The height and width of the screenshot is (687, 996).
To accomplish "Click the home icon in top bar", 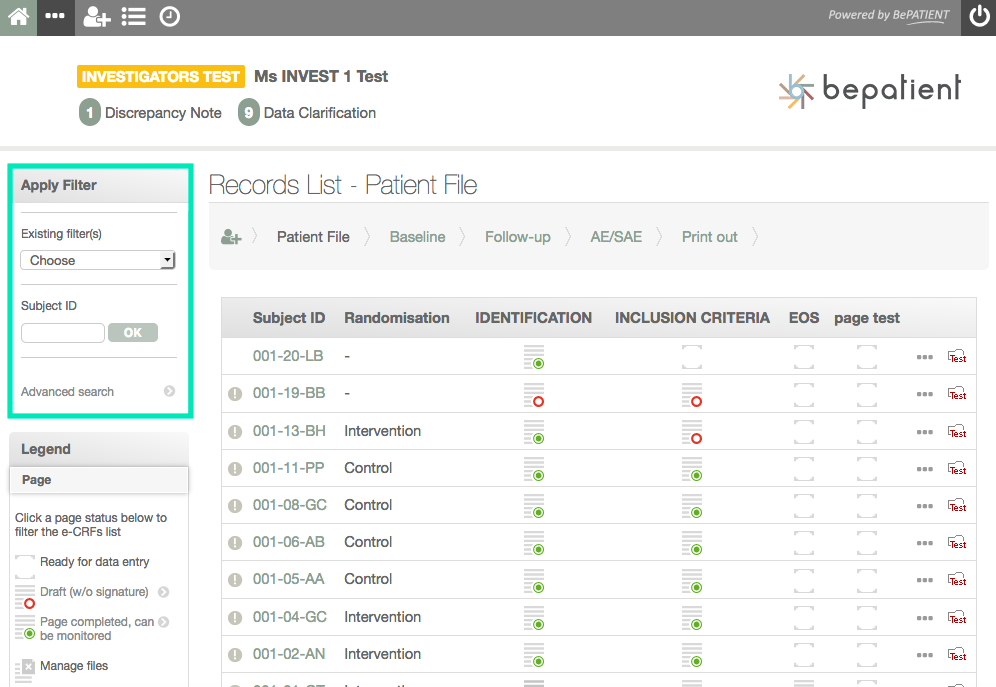I will [18, 17].
